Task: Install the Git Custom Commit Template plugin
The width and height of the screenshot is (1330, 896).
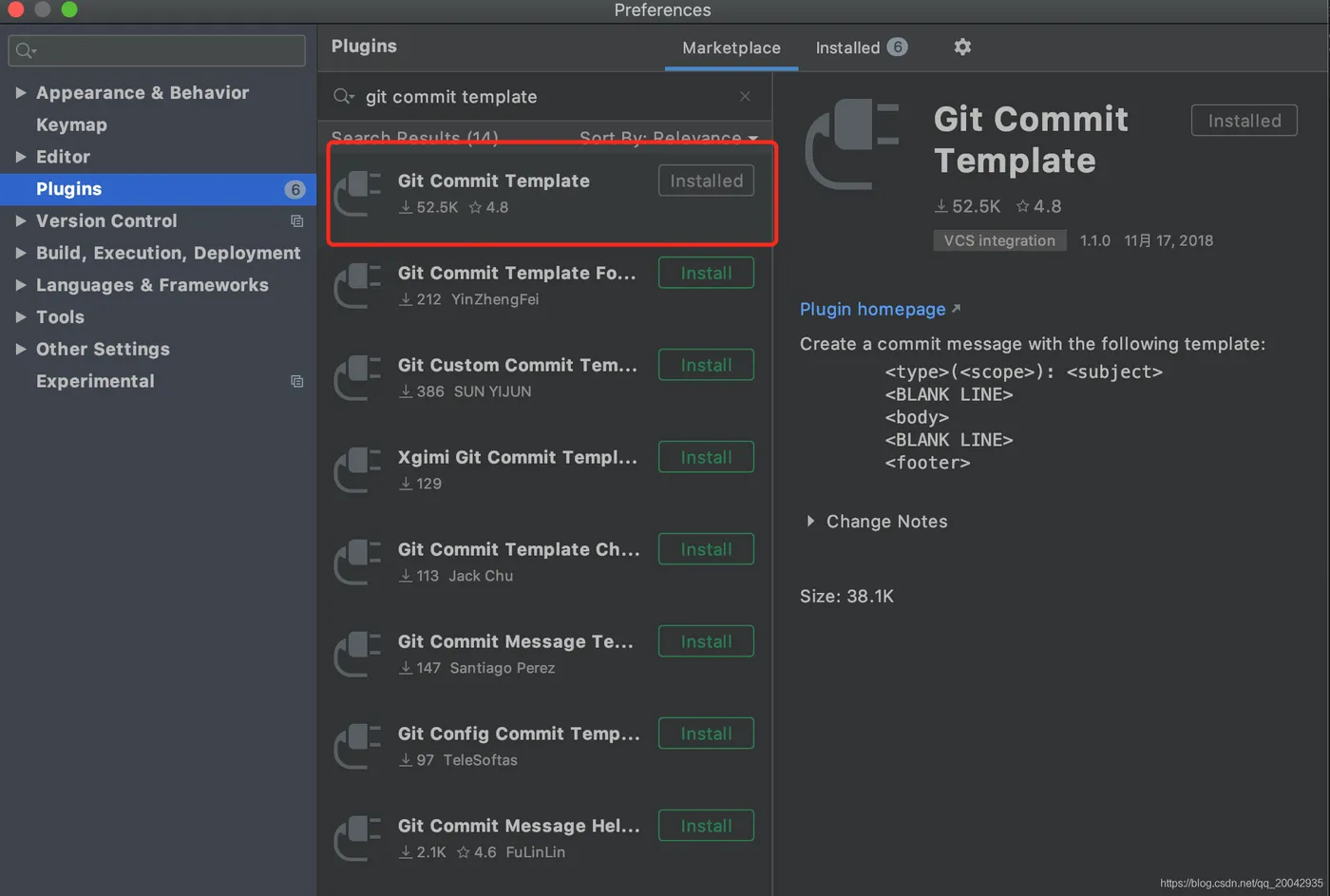Action: pyautogui.click(x=706, y=365)
